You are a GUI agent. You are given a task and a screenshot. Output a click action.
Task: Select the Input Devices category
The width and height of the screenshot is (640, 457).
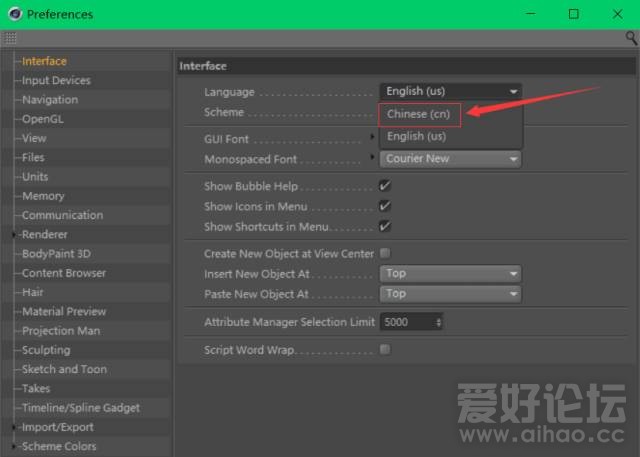coord(56,80)
